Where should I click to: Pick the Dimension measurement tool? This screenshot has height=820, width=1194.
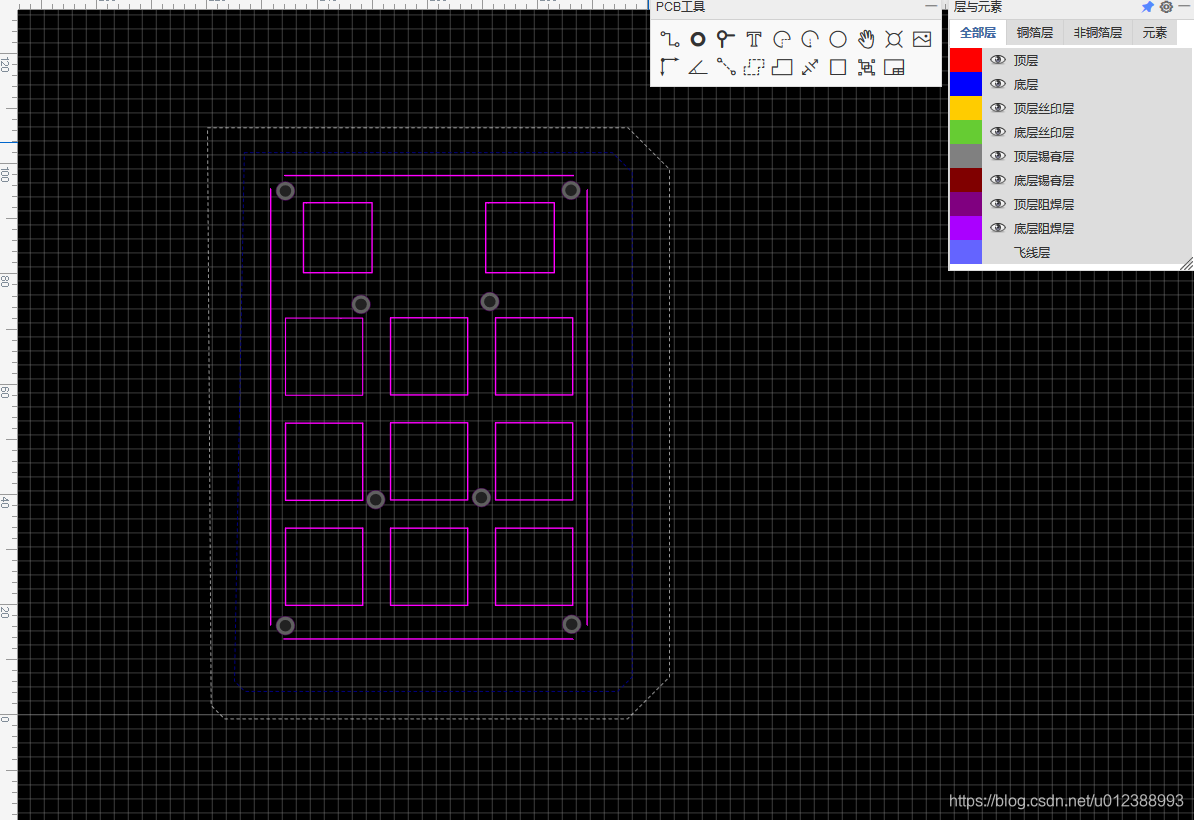[810, 67]
